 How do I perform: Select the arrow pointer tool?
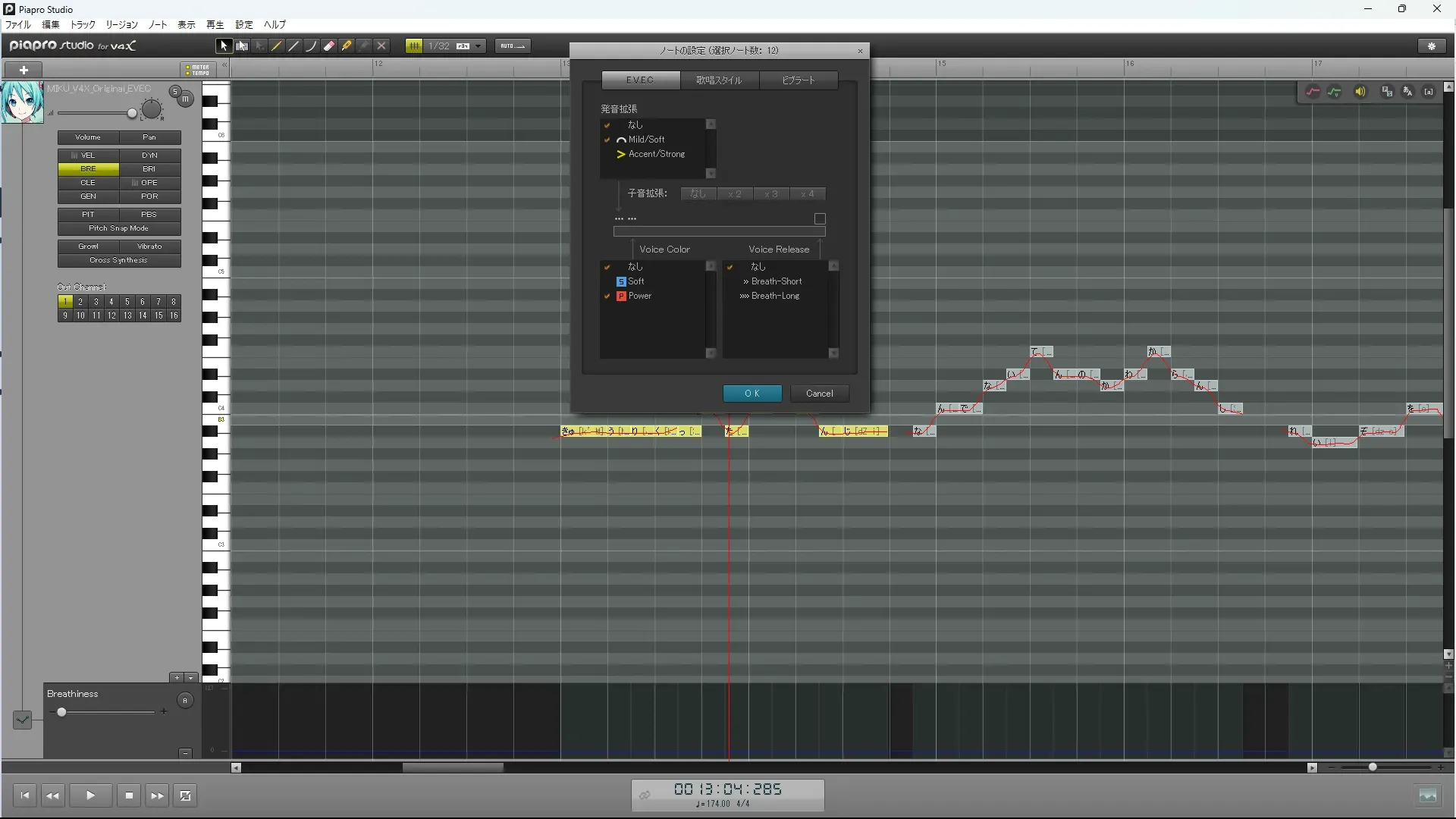[223, 46]
